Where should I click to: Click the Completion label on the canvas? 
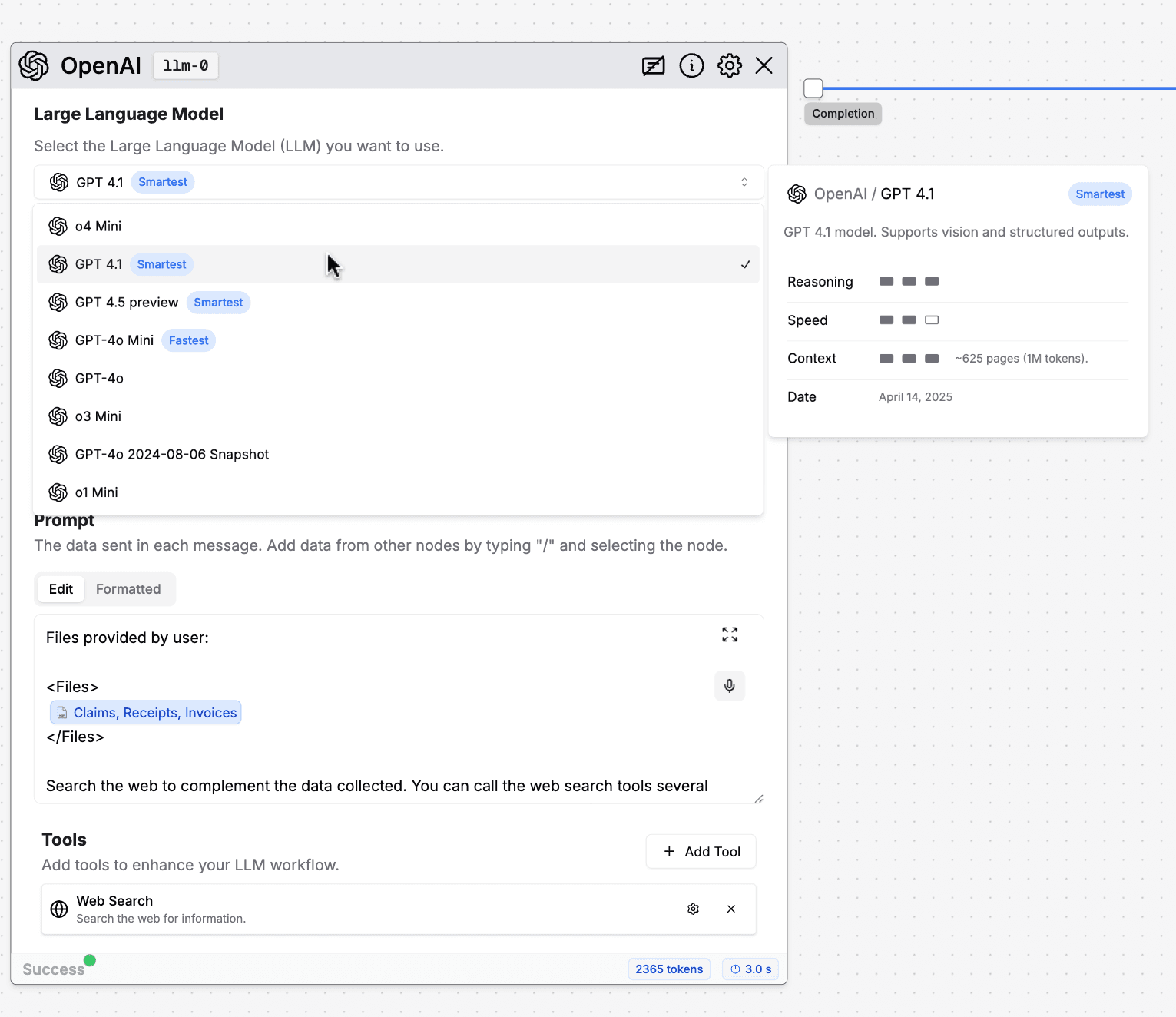click(843, 114)
